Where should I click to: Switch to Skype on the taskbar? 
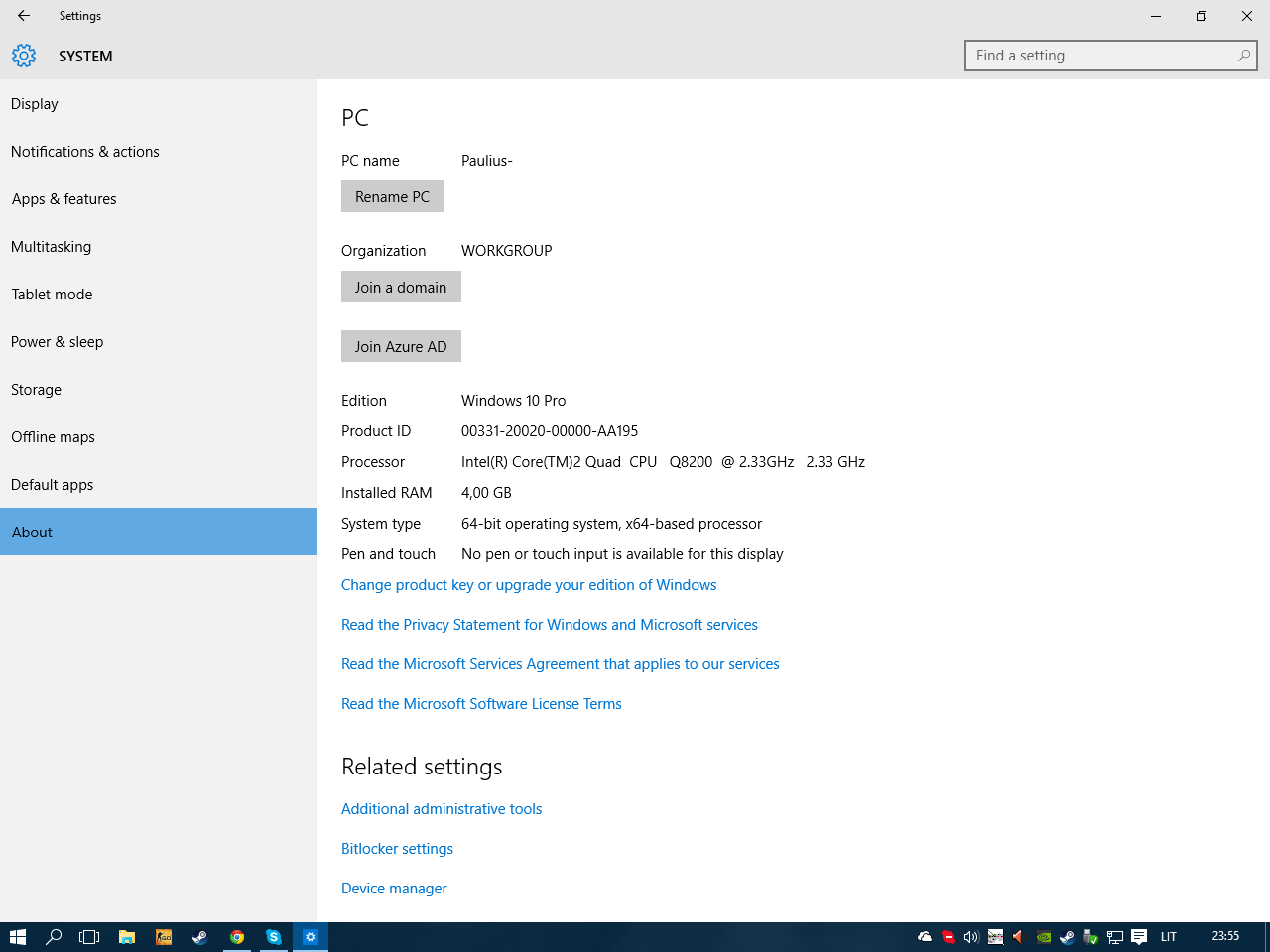pyautogui.click(x=274, y=937)
